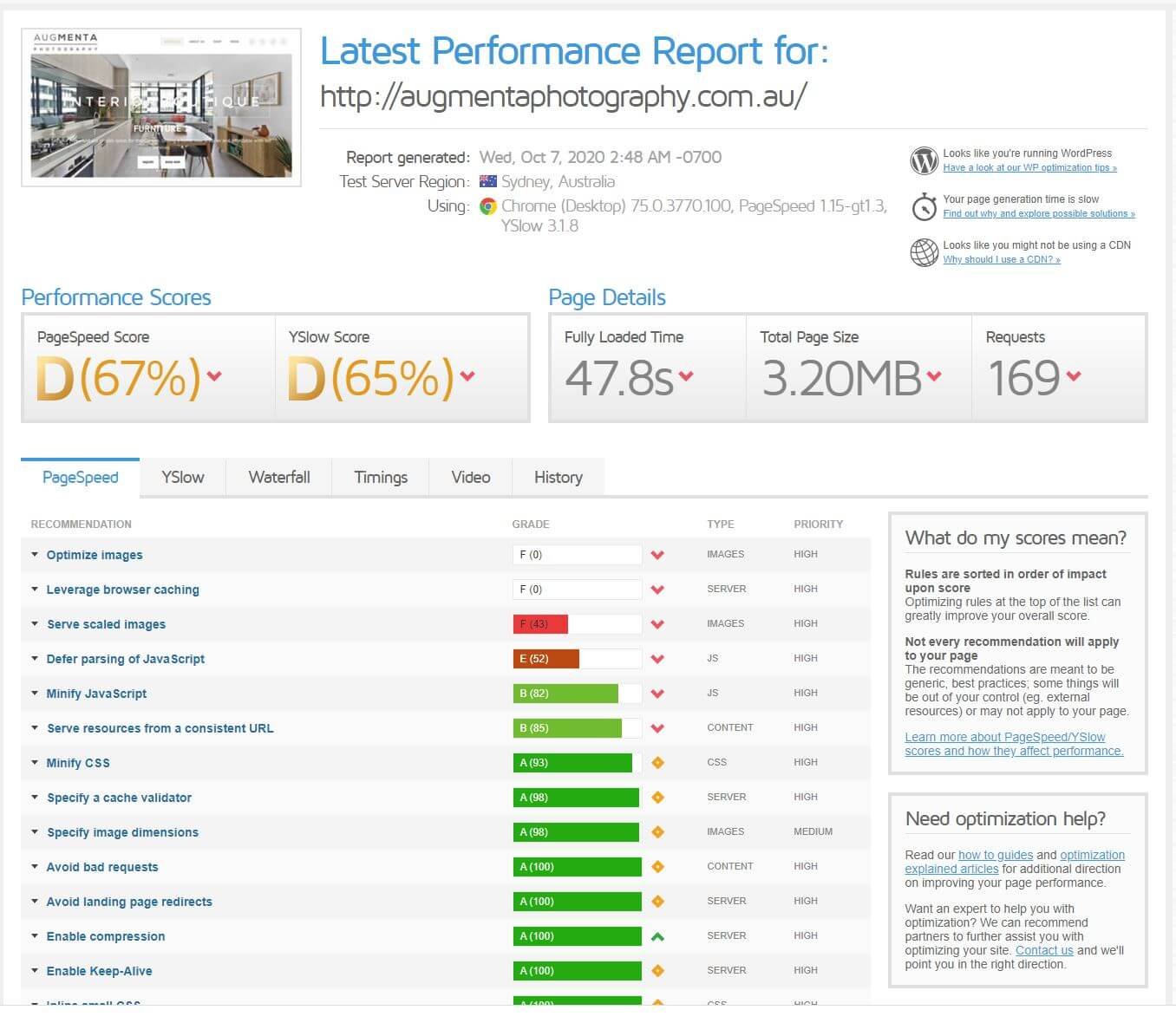The image size is (1176, 1023).
Task: Open the History tab
Action: 559,478
